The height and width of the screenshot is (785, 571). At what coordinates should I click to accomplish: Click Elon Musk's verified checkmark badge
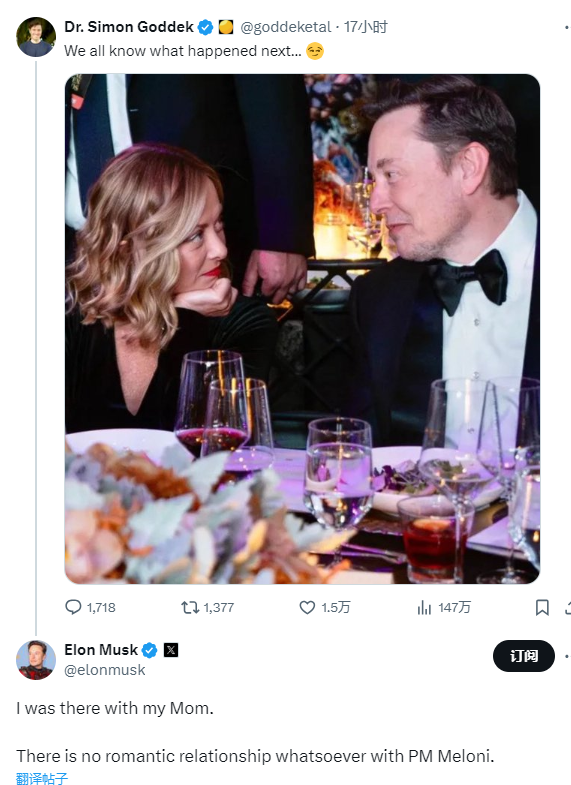coord(149,650)
